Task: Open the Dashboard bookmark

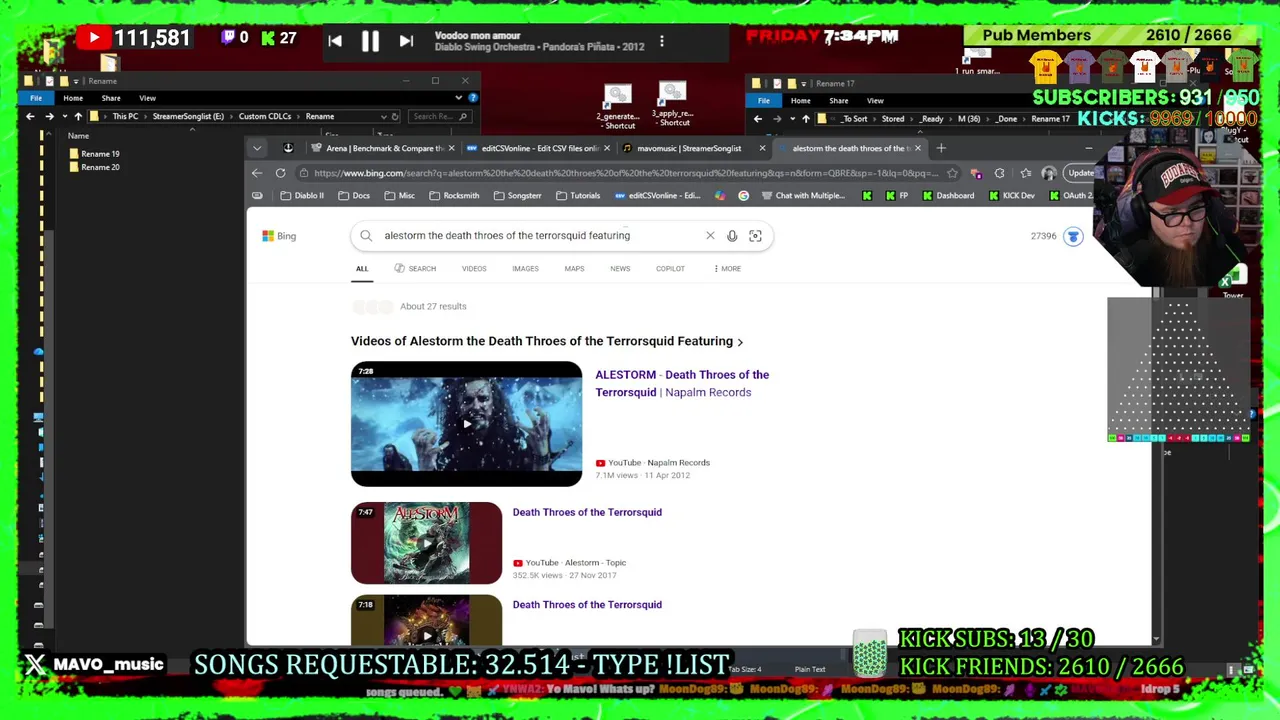Action: (x=947, y=195)
